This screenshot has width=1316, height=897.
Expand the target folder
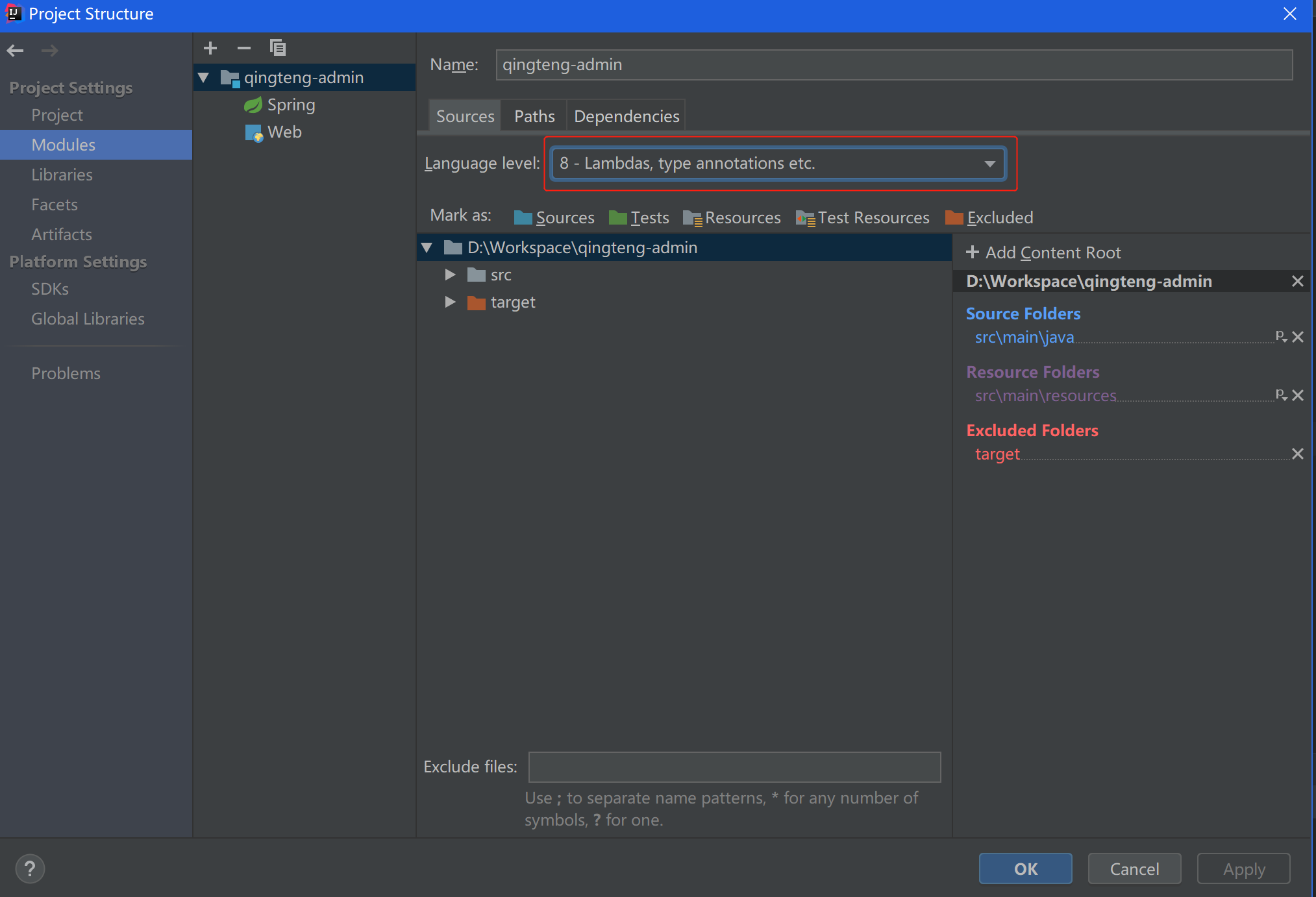tap(451, 302)
